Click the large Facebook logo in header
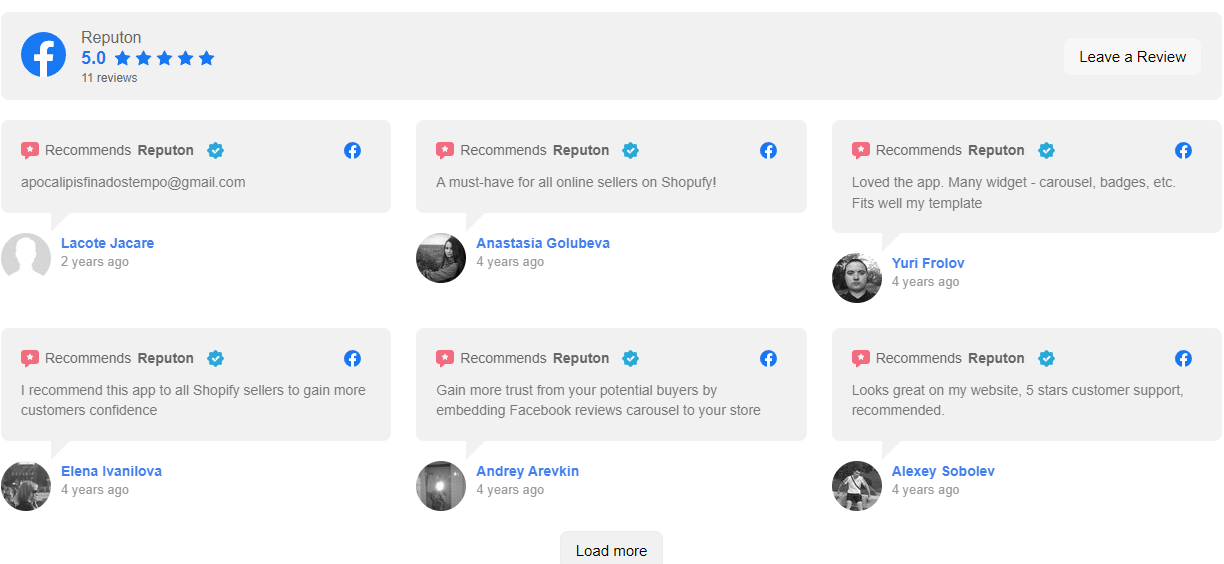 pos(43,55)
